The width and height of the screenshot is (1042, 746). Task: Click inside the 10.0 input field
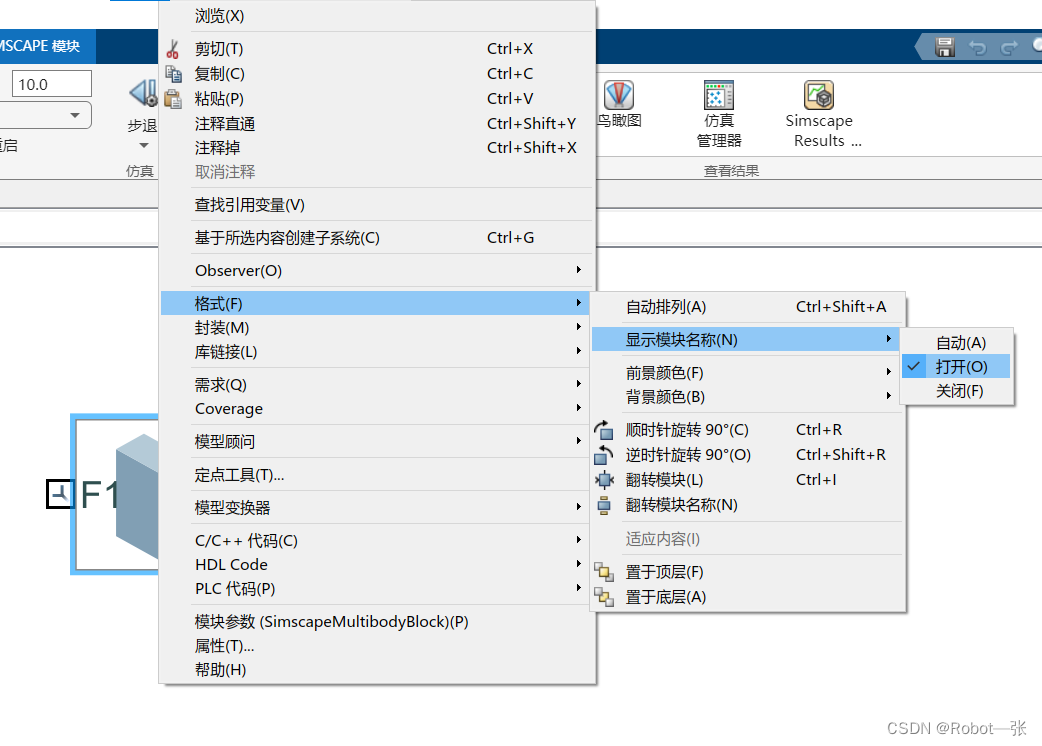pos(51,83)
